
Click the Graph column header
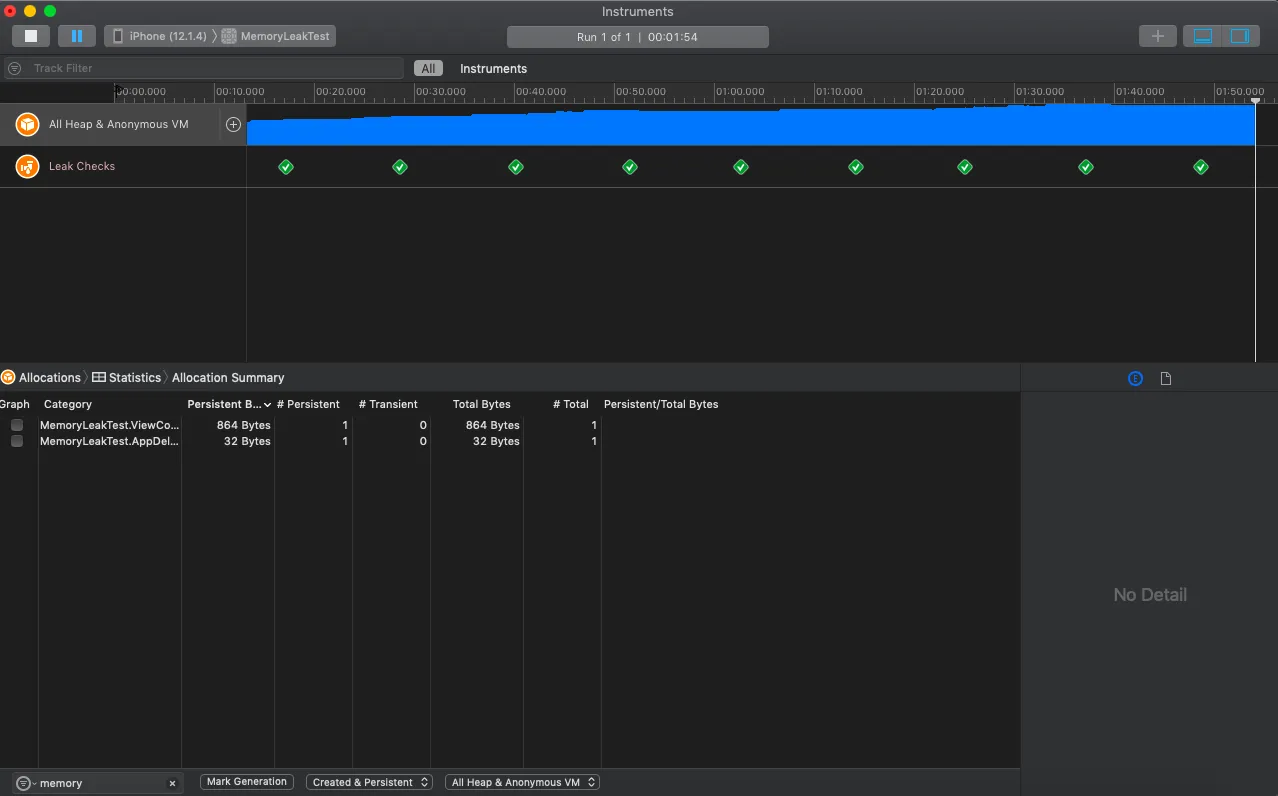click(x=15, y=404)
